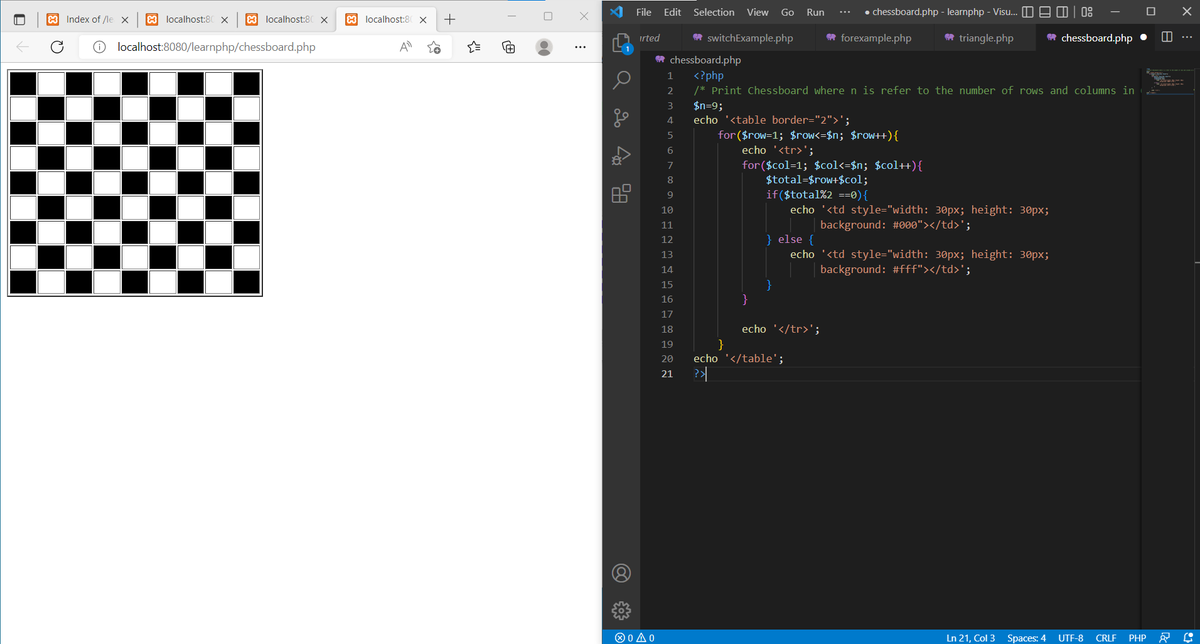Image resolution: width=1200 pixels, height=644 pixels.
Task: Split the VS Code editor right
Action: pyautogui.click(x=1169, y=38)
